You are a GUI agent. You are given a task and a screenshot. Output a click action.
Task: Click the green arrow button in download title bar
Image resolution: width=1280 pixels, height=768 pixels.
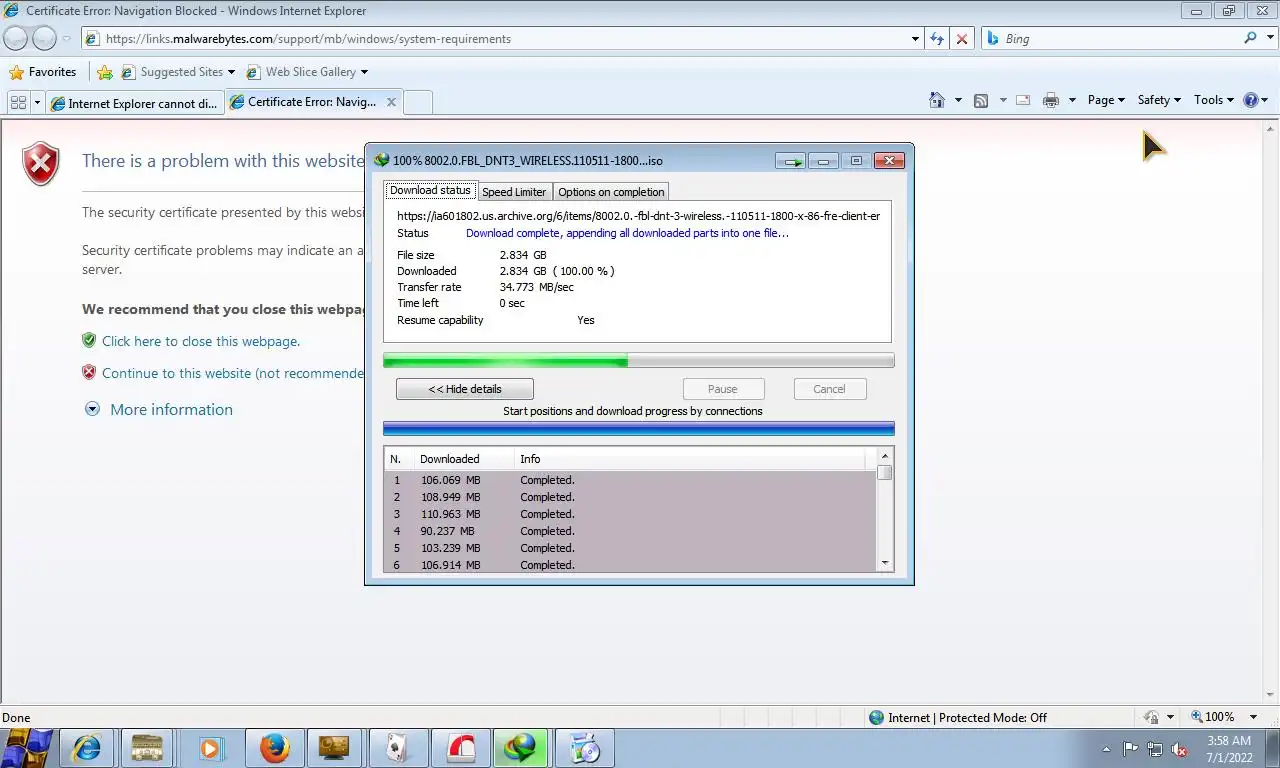coord(792,161)
